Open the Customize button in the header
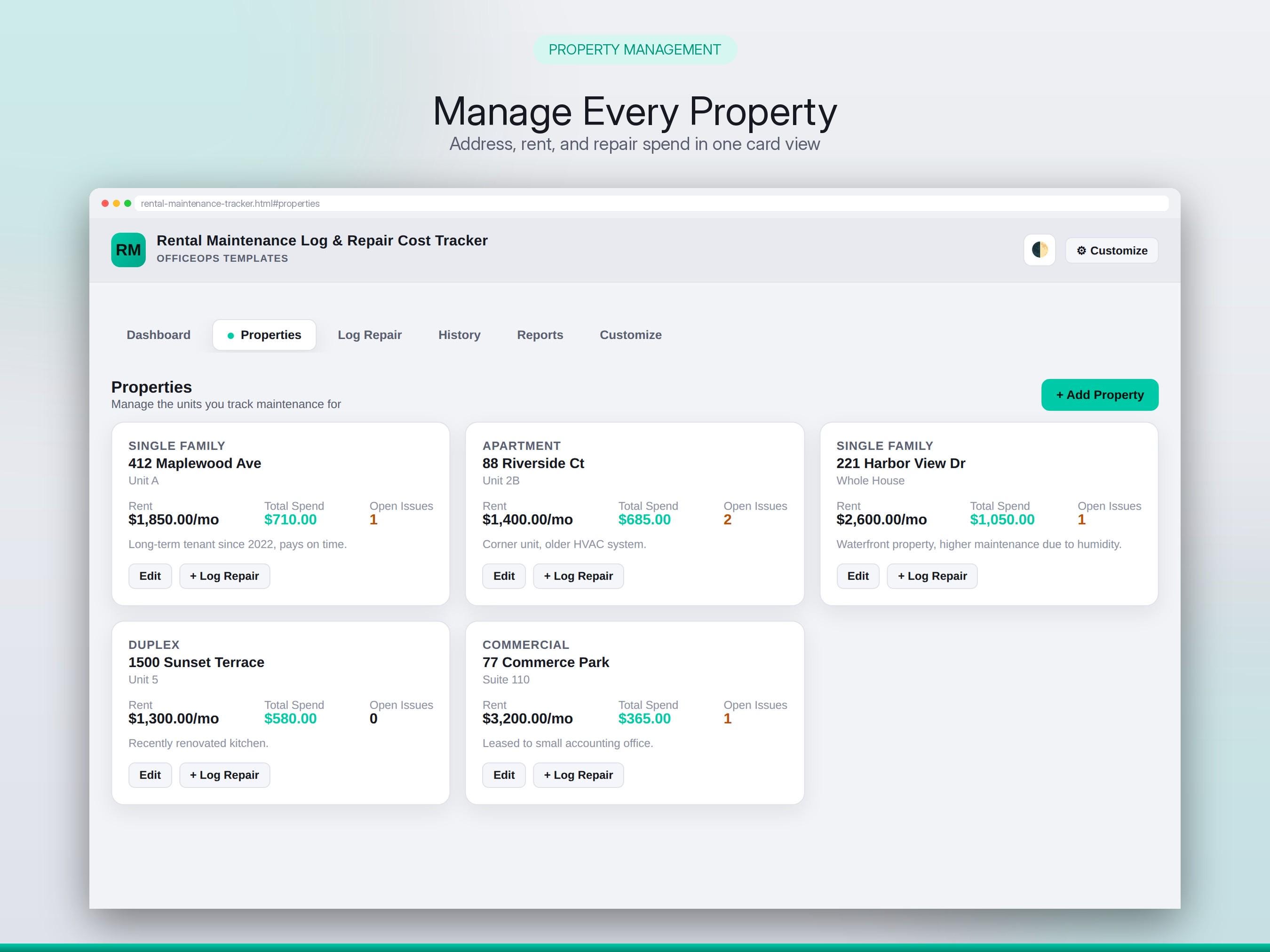Viewport: 1270px width, 952px height. (1111, 250)
